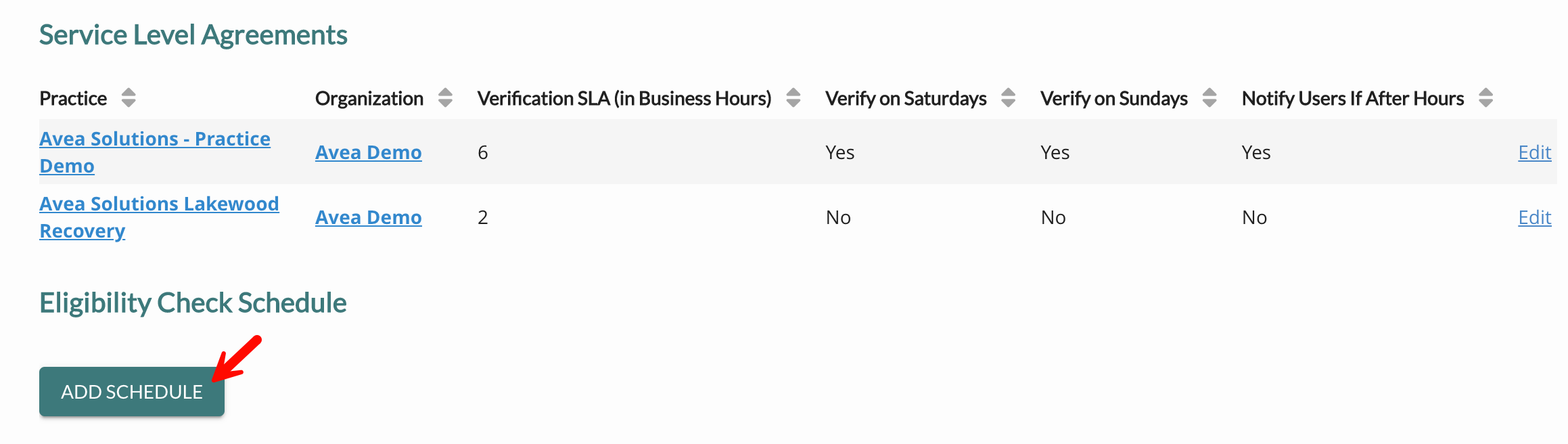Click Notify Users If After Hours header label
The image size is (1568, 444).
tap(1353, 99)
